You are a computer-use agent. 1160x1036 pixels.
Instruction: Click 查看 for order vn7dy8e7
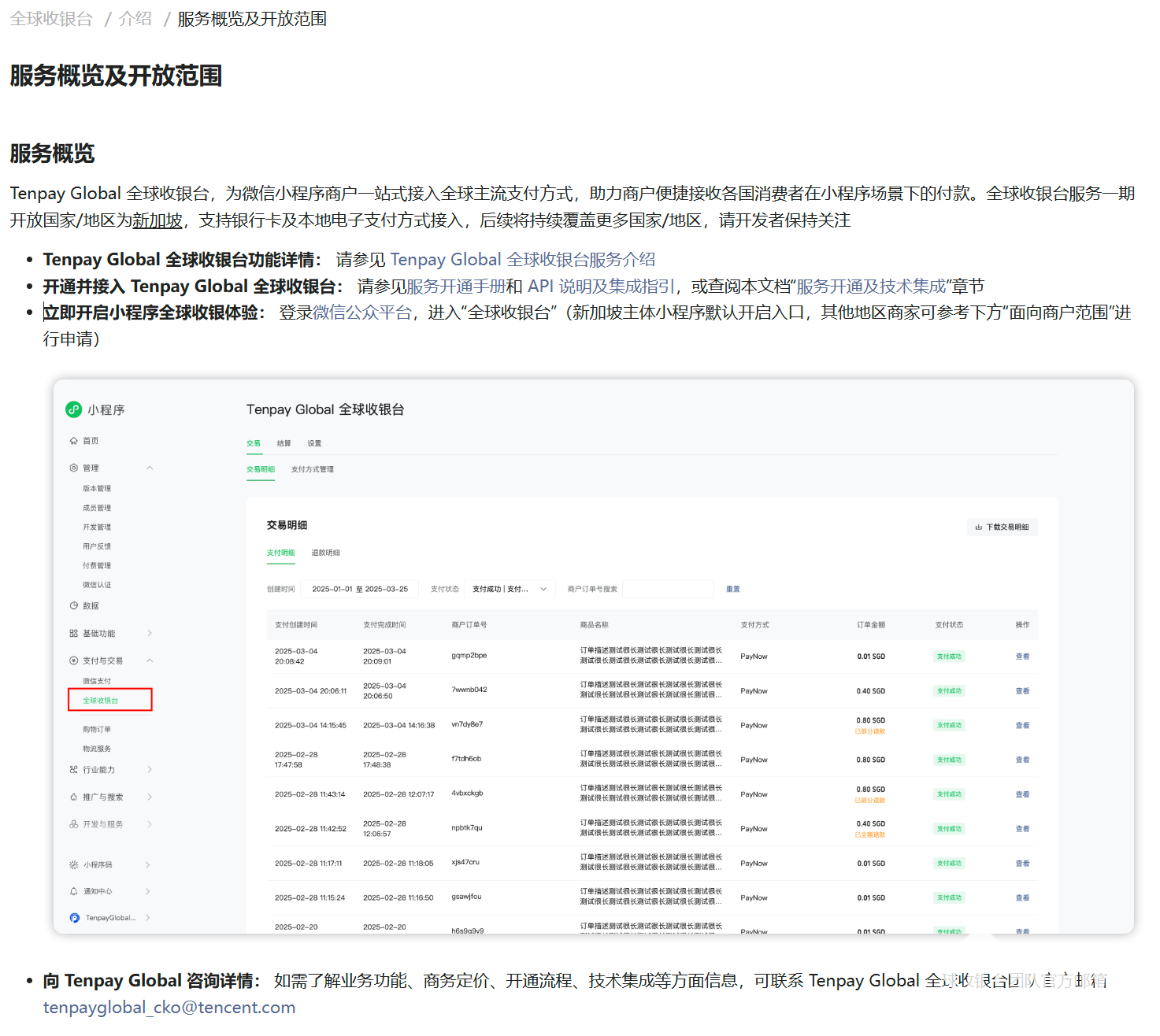pyautogui.click(x=1022, y=726)
